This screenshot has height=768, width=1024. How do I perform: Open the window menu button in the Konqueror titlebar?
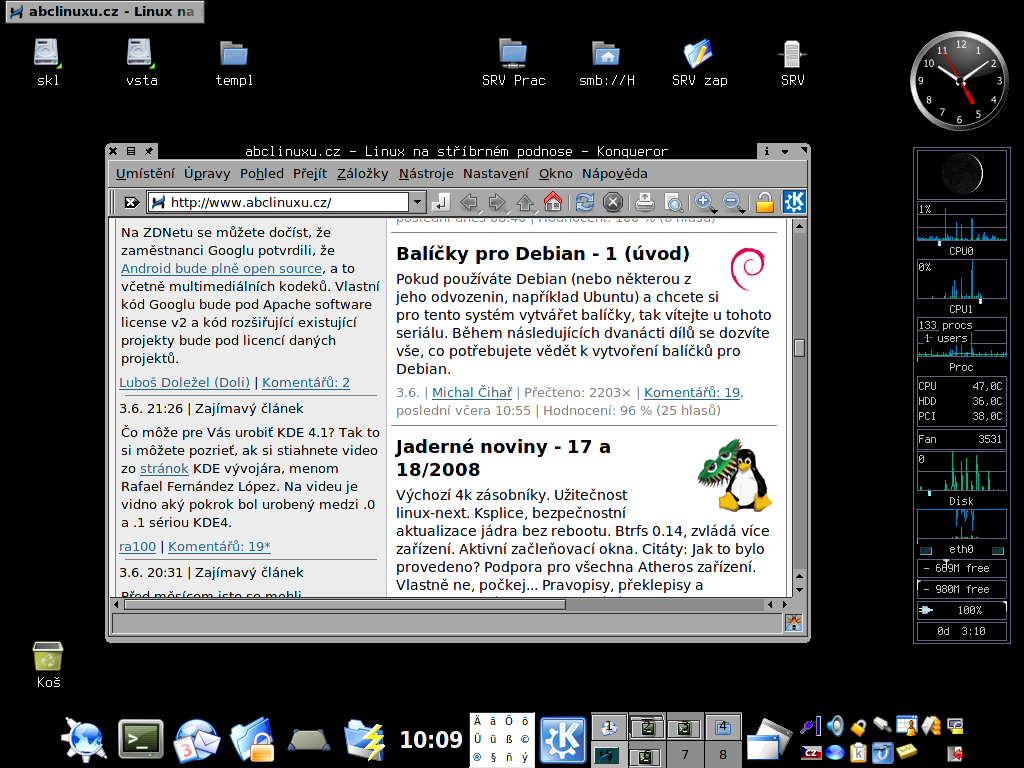point(131,151)
